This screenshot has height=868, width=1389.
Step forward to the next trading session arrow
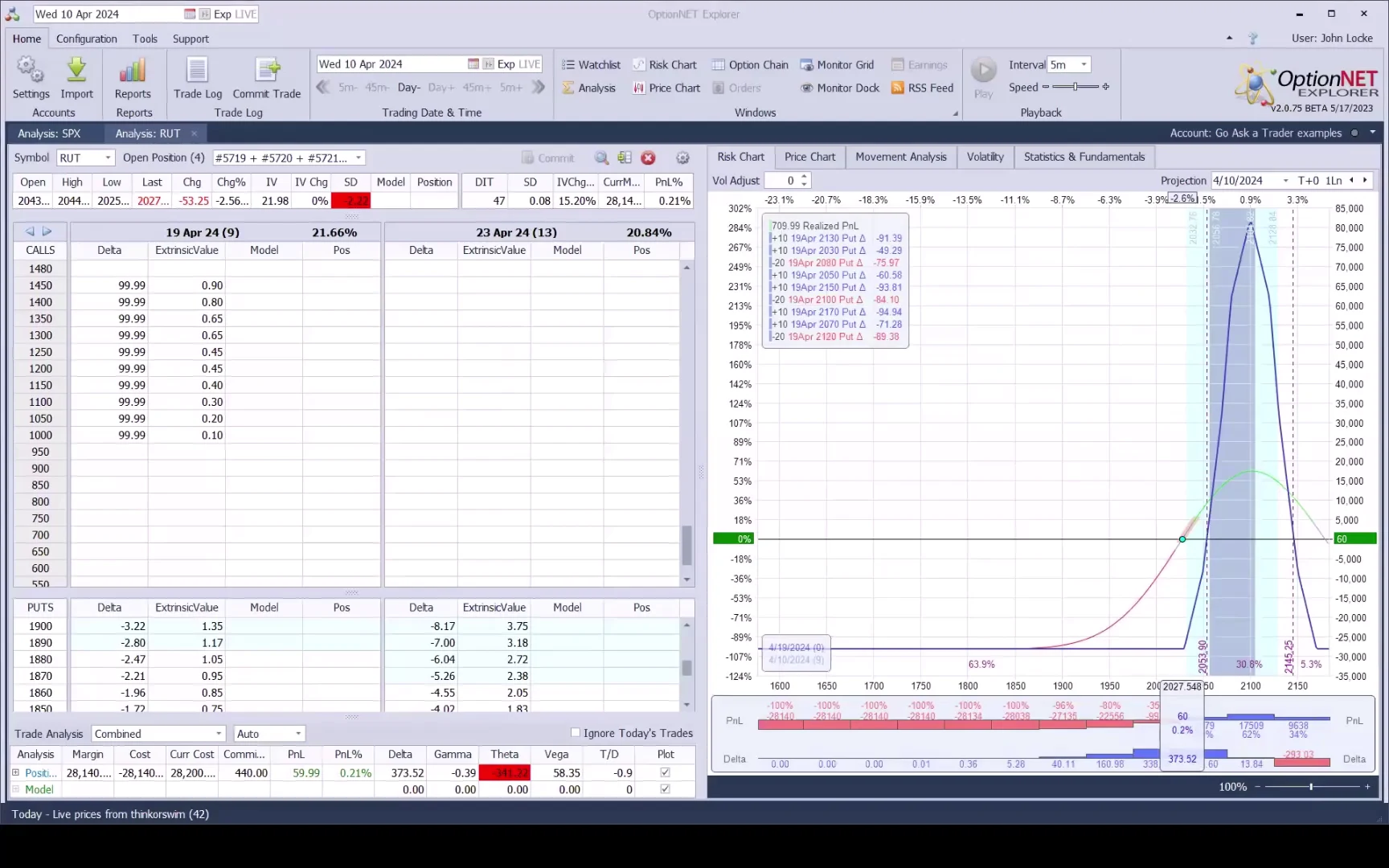click(x=538, y=87)
